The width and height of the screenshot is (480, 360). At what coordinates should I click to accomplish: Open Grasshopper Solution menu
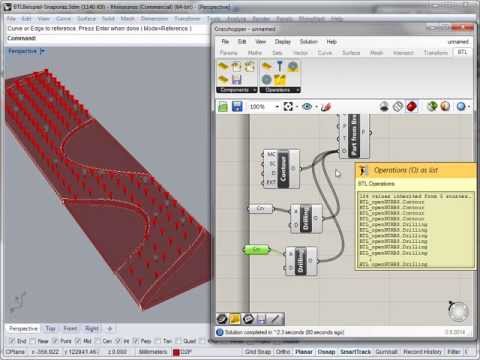309,42
